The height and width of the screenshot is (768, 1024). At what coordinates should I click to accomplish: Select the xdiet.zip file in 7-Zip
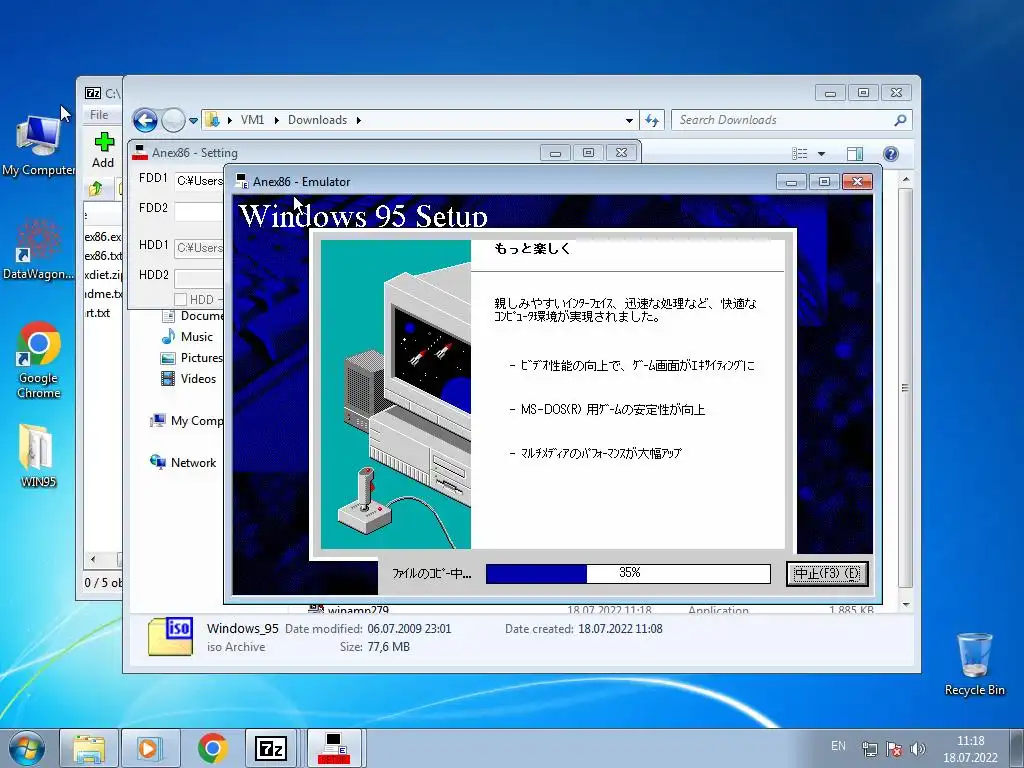pyautogui.click(x=103, y=275)
